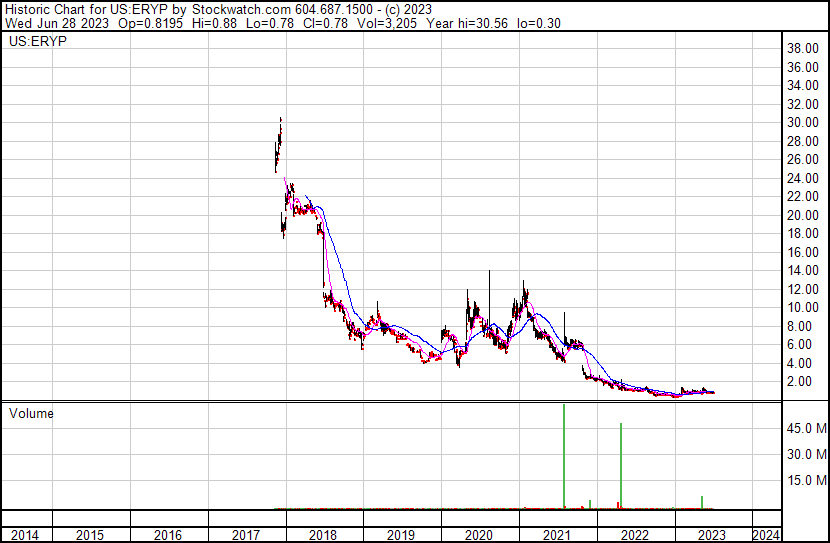Click the 26.00 price axis value
Viewport: 830px width, 543px height.
click(803, 159)
